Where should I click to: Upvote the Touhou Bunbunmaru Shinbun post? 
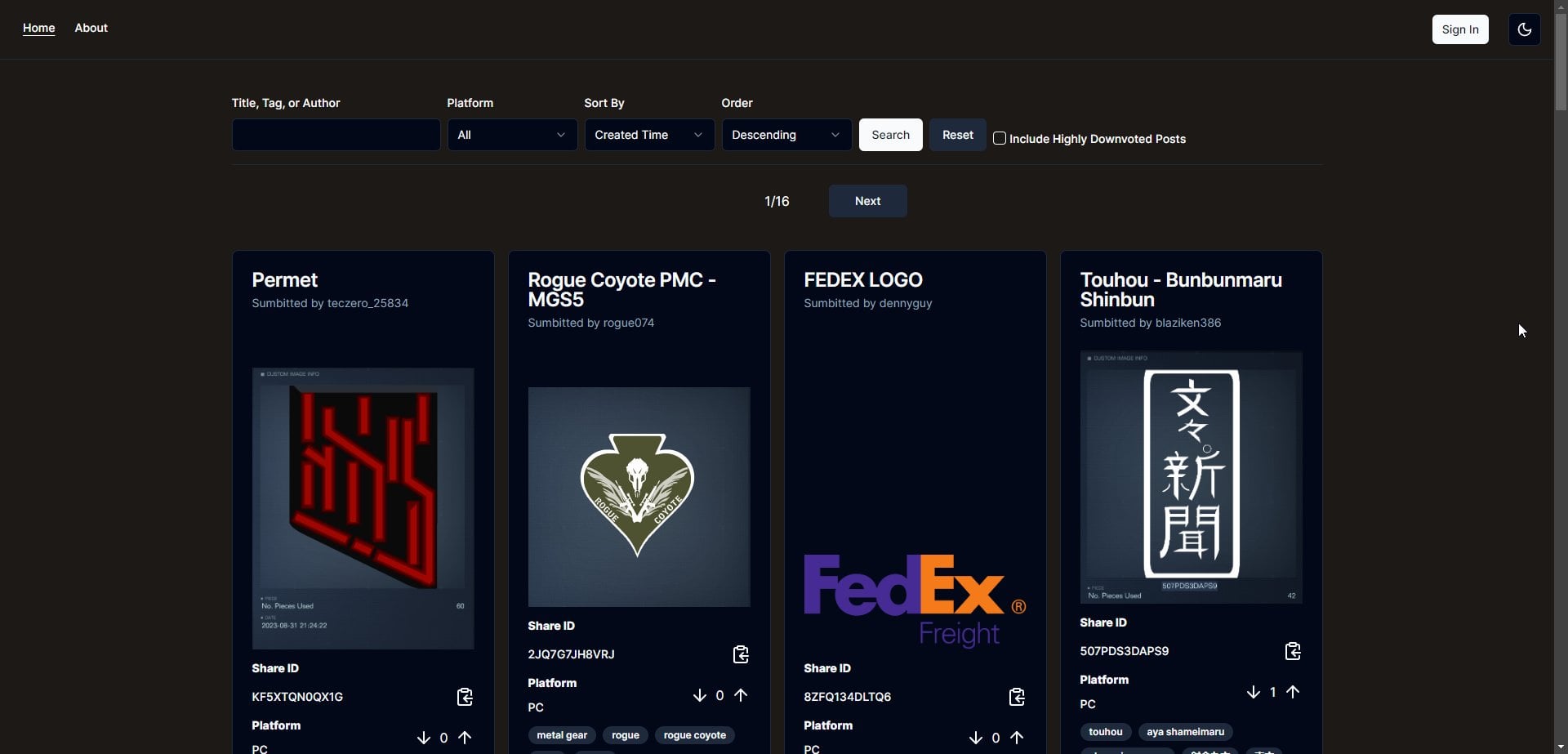(x=1293, y=692)
